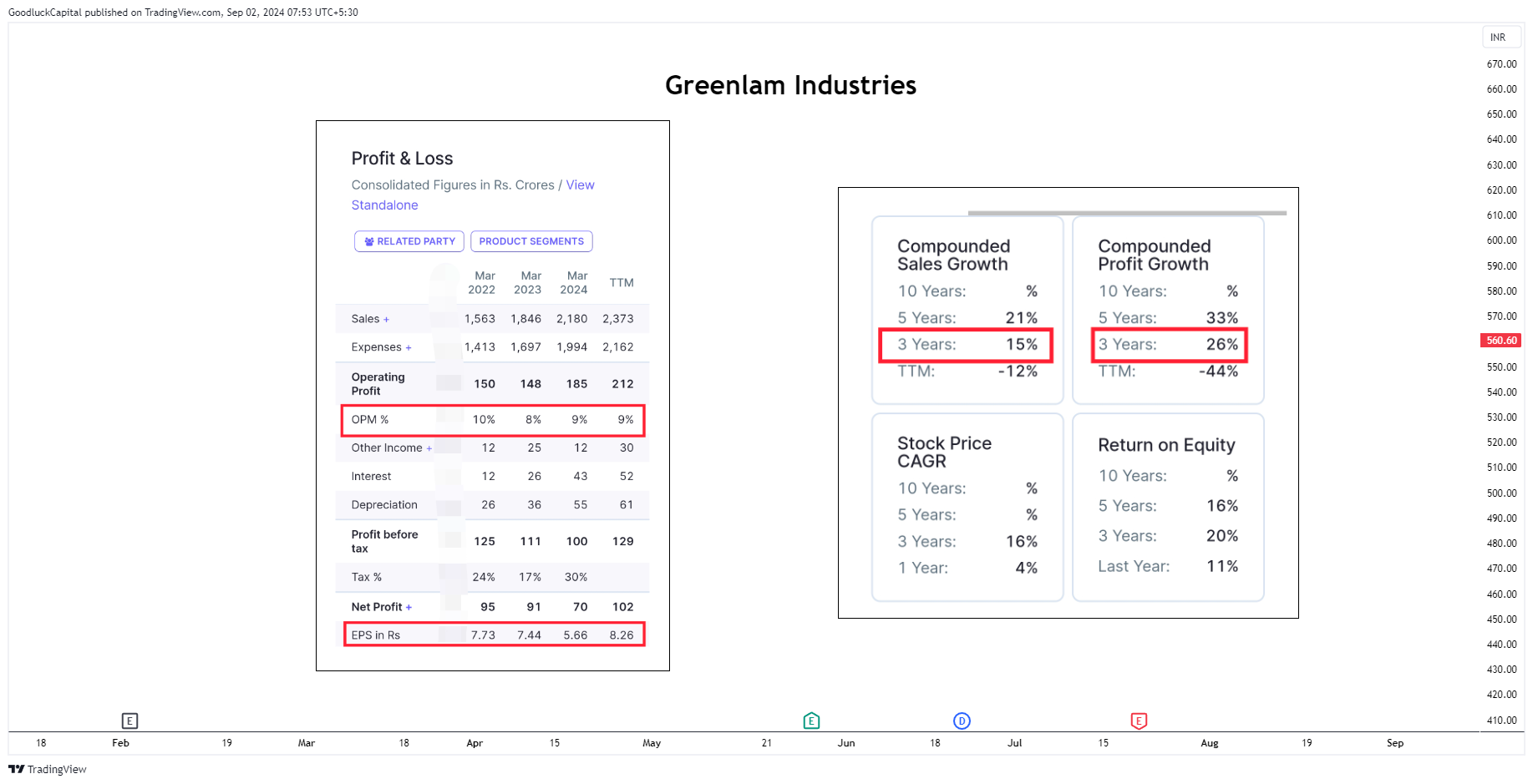Viewport: 1533px width, 784px height.
Task: Click the Greenlam Industries title text
Action: (x=790, y=85)
